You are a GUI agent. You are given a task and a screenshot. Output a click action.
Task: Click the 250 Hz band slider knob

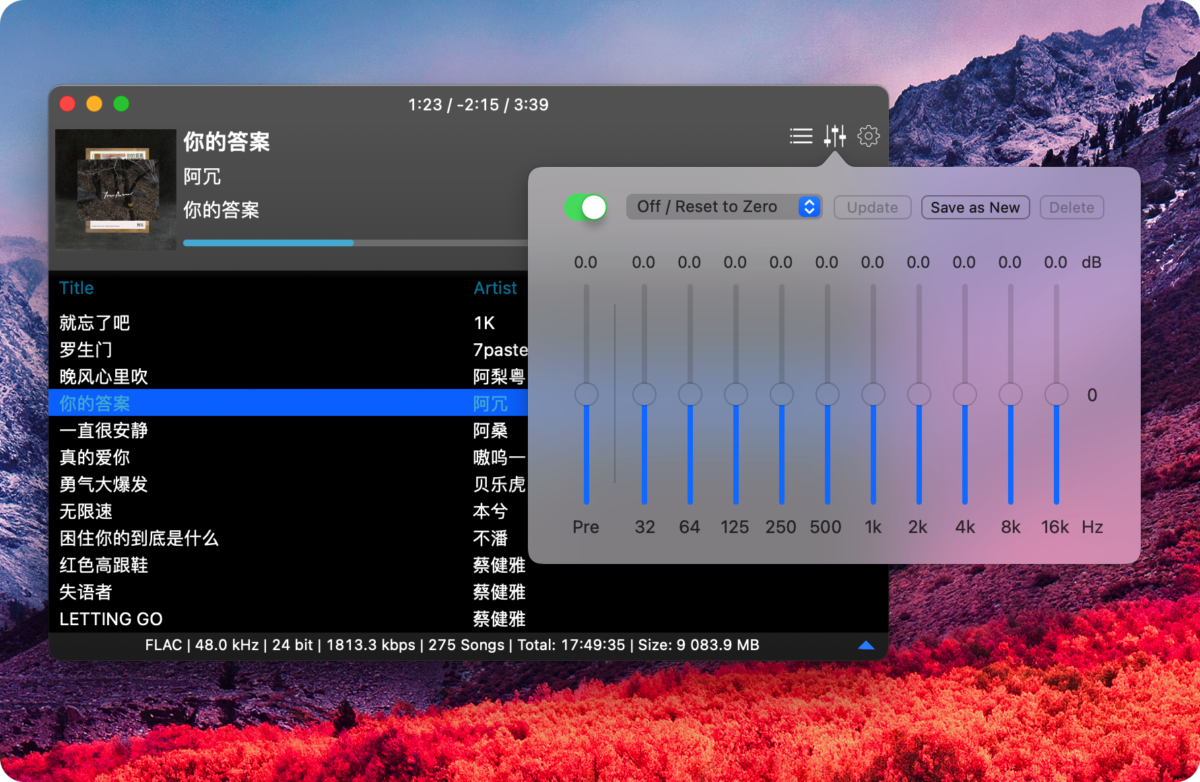point(781,394)
